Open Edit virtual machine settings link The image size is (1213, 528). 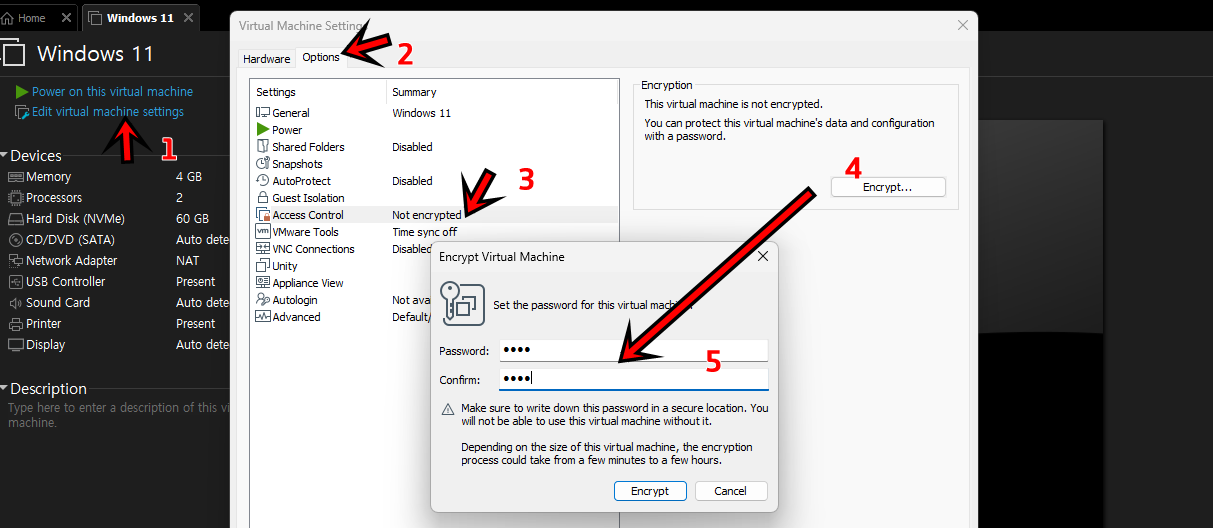(x=108, y=112)
